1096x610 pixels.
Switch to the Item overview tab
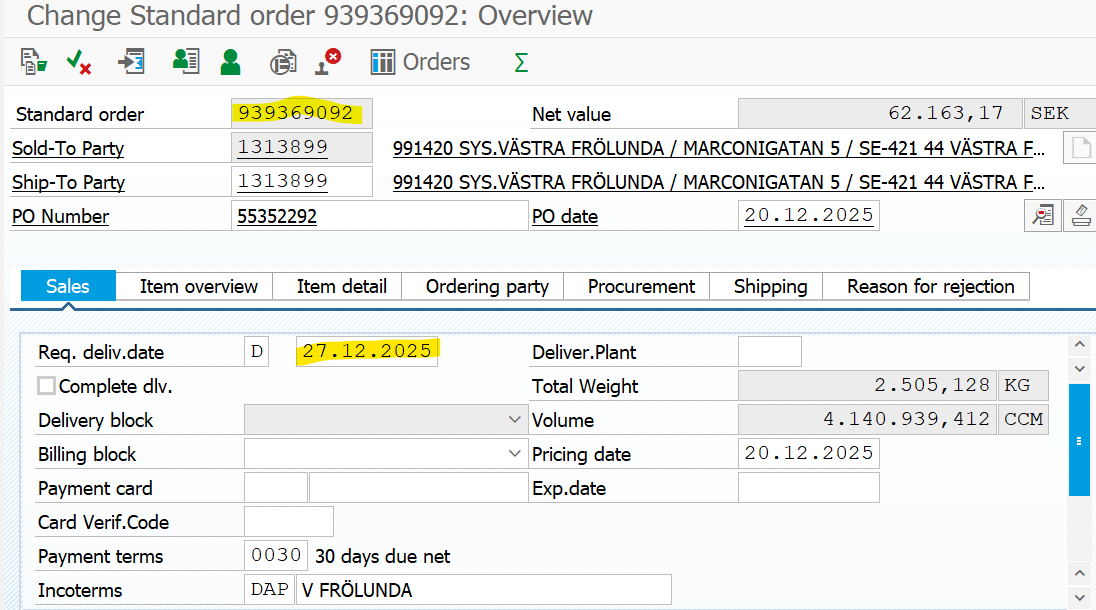point(198,286)
